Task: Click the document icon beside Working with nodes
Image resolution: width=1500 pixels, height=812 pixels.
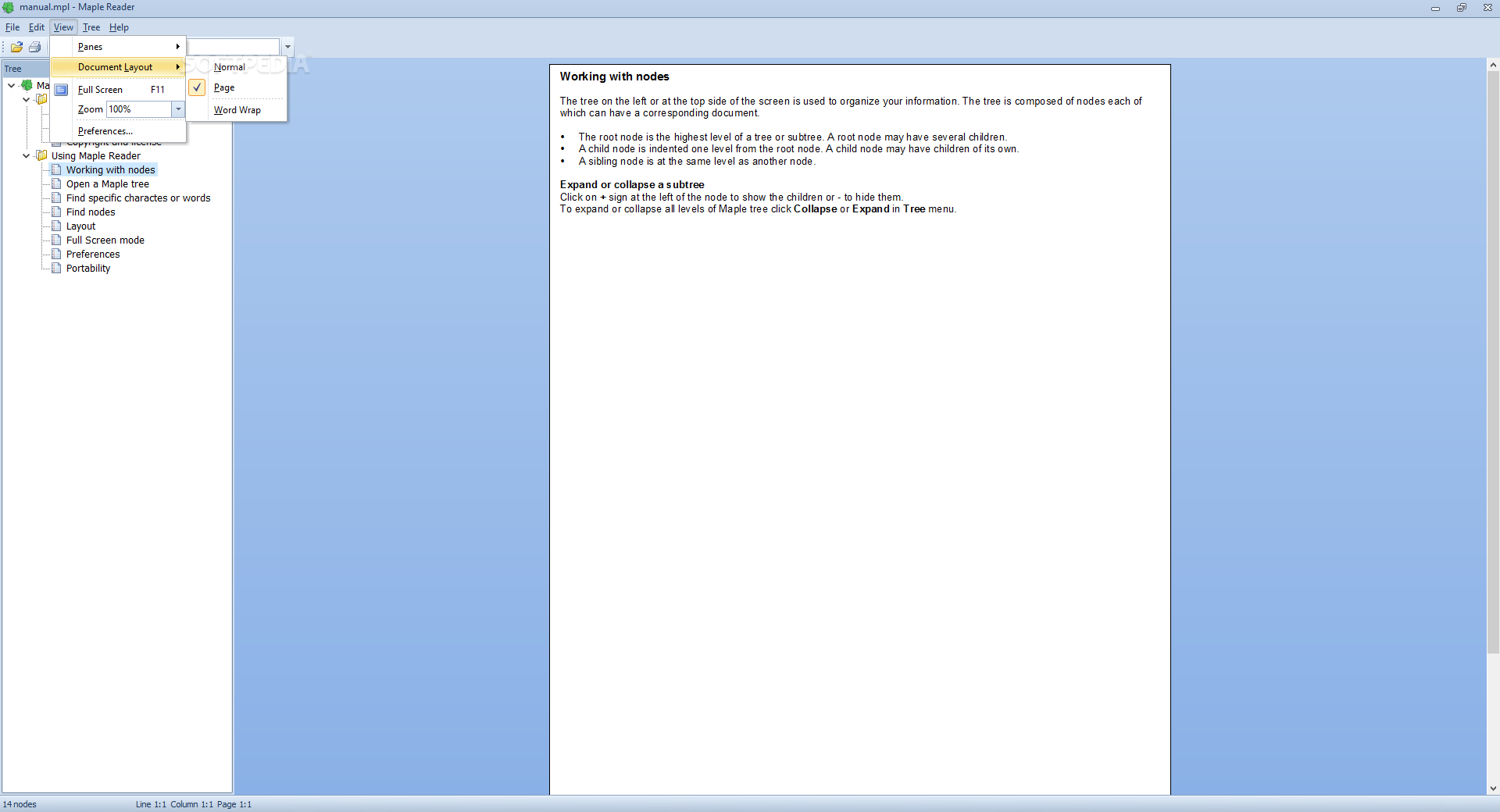Action: 56,169
